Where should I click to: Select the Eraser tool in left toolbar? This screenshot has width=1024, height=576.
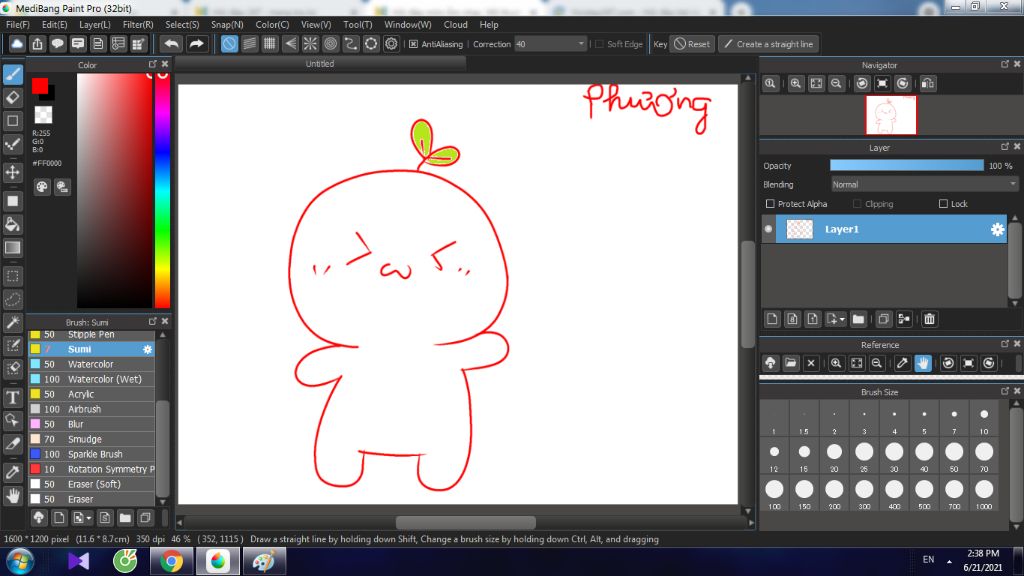13,98
